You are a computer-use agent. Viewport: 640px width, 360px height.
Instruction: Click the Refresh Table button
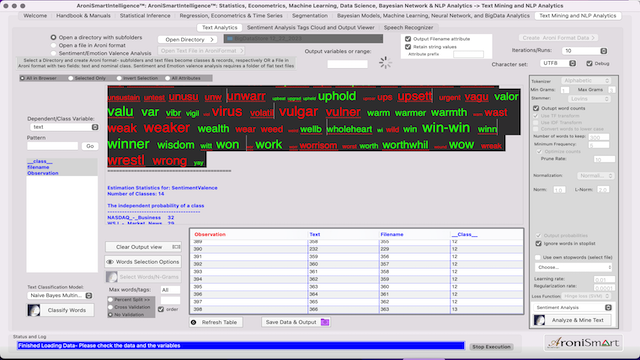(216, 322)
